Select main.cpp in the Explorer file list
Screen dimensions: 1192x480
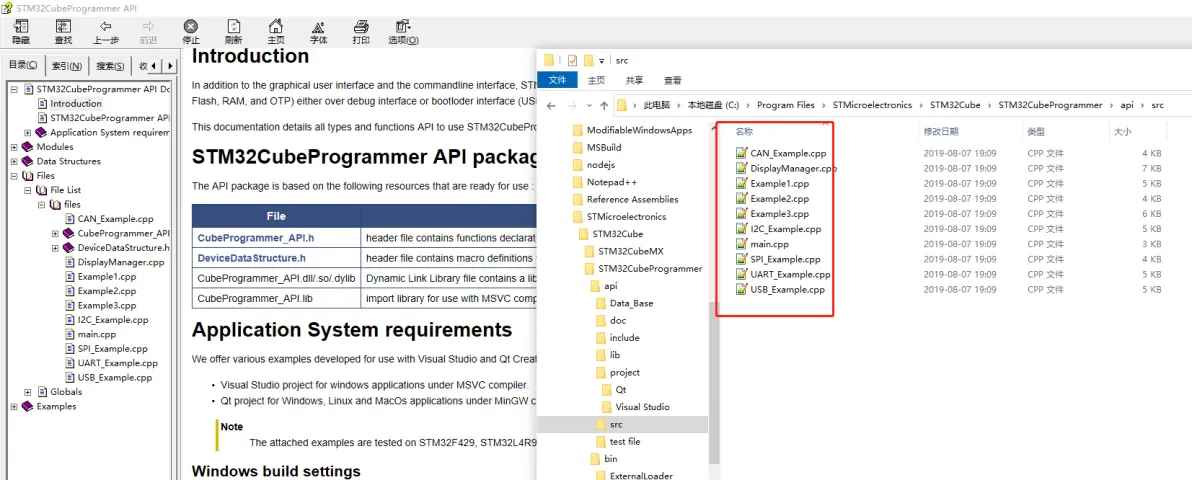point(769,244)
